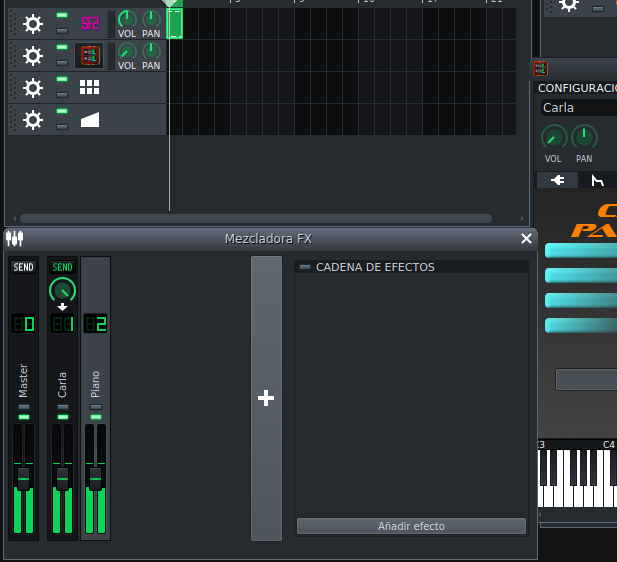
Task: Click the Carla rack icon in the instrument window title bar
Action: click(540, 68)
